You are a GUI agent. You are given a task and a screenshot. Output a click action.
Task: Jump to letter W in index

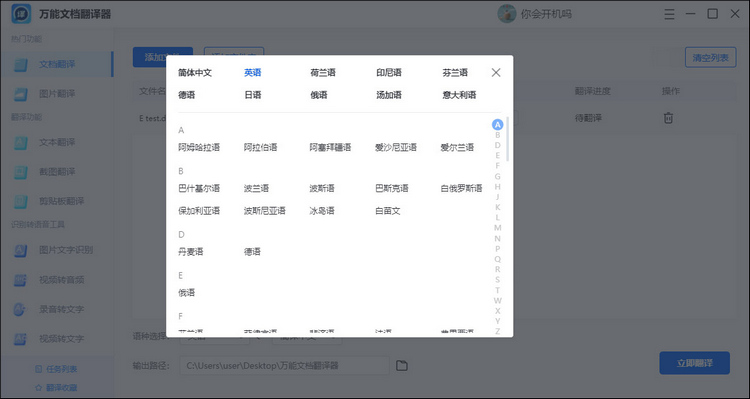tap(497, 300)
